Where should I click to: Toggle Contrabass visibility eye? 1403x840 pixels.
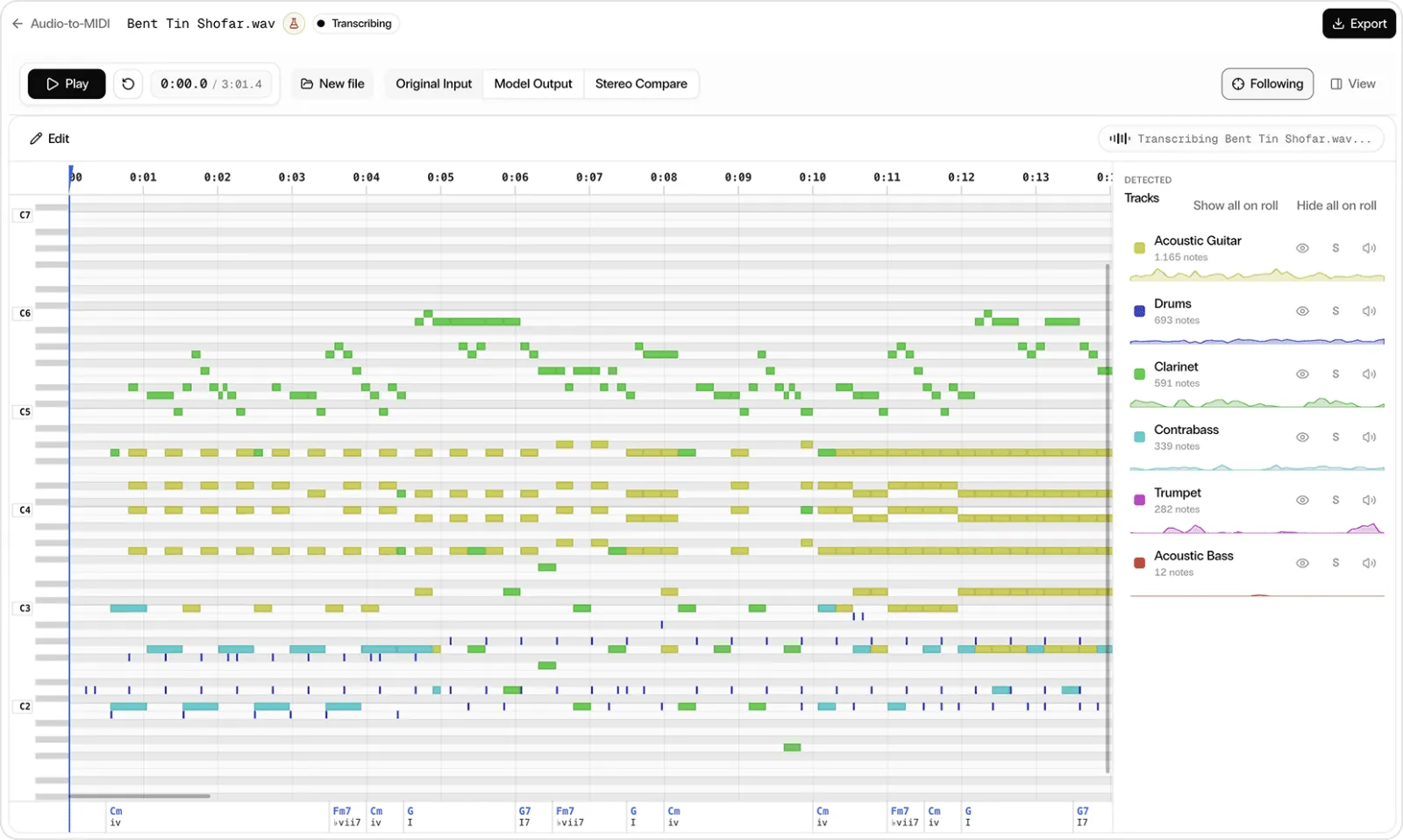point(1302,438)
